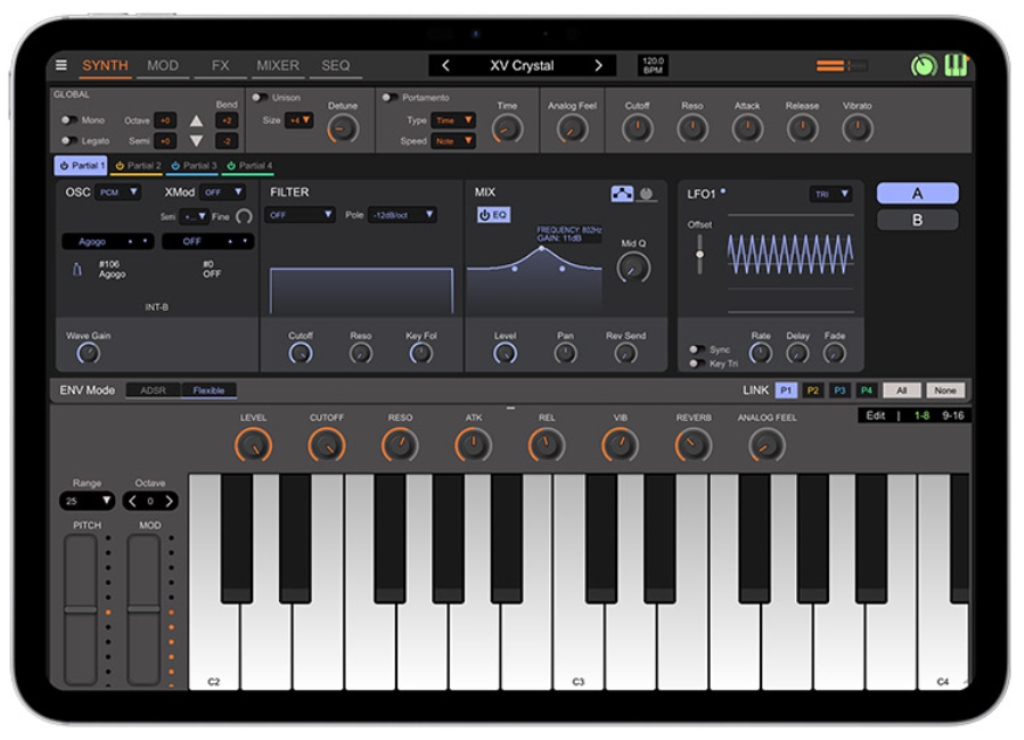Click the green round knob icon at top right
Screen dimensions: 1024x740
pos(924,66)
